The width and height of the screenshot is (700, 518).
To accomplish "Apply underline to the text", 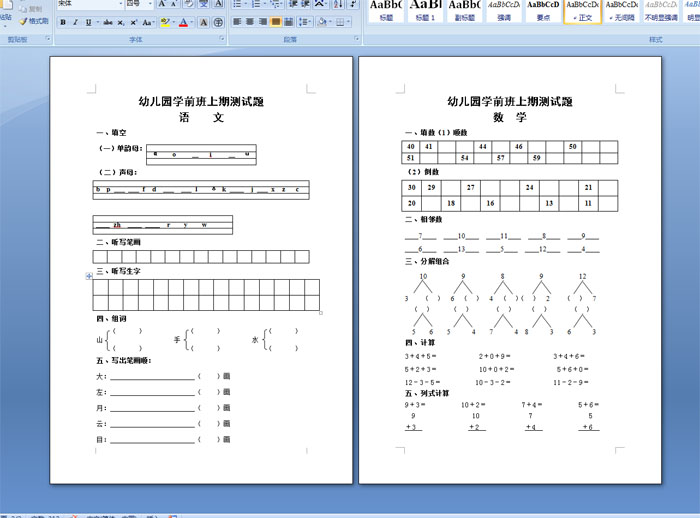I will [88, 22].
